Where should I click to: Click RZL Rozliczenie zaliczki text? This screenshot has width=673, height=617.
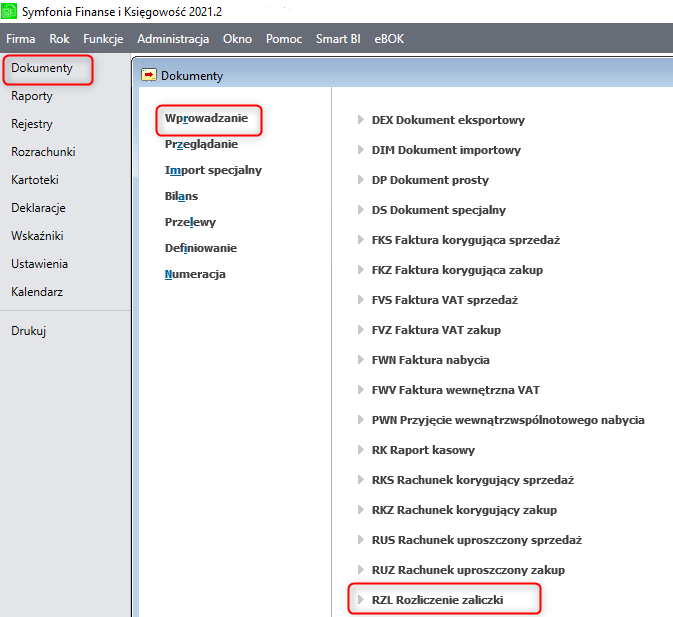tap(437, 600)
